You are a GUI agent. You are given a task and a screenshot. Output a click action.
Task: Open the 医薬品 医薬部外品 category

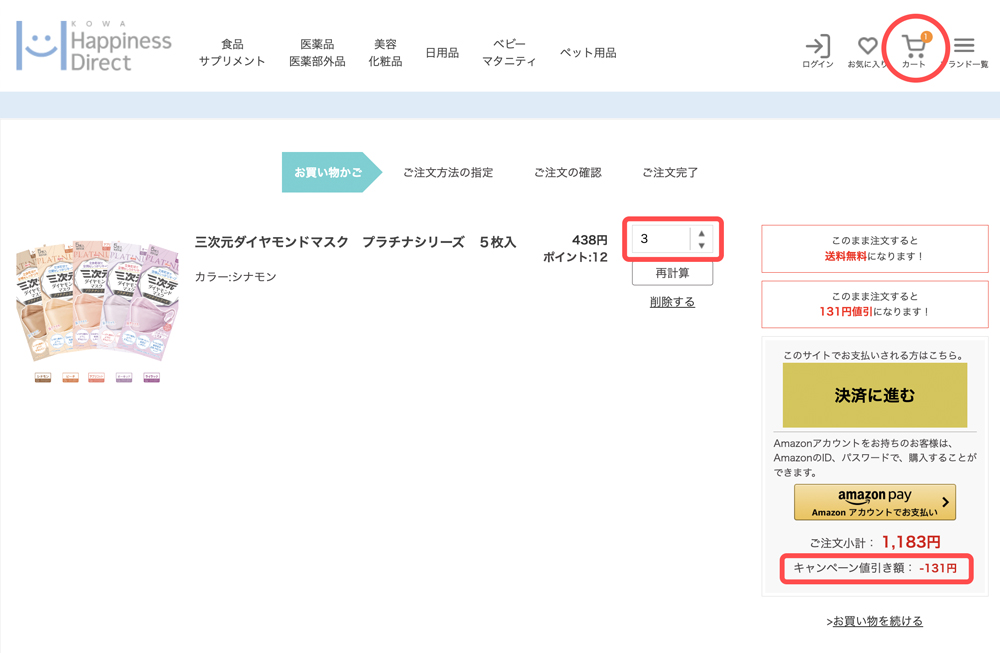317,53
